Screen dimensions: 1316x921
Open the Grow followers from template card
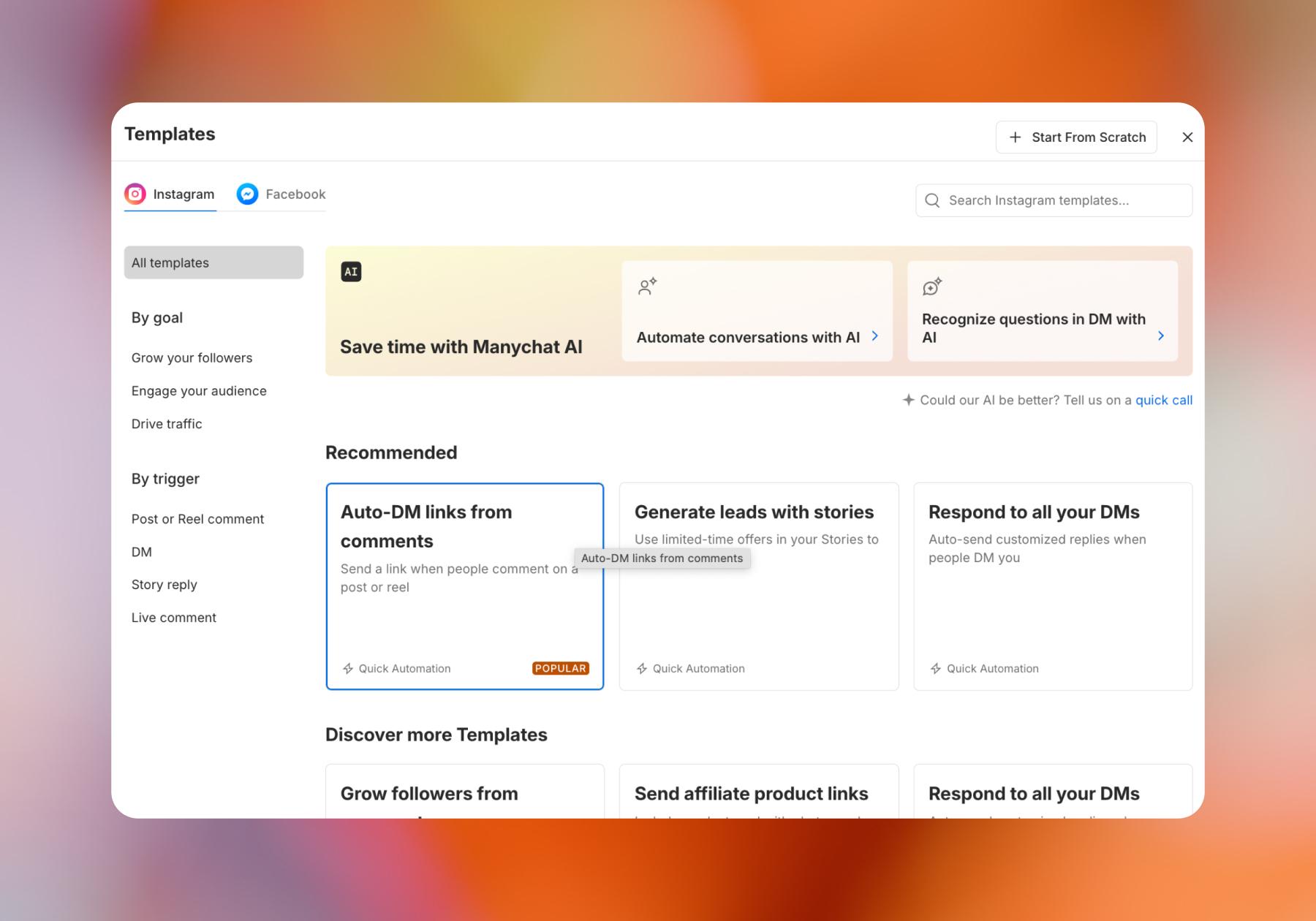(x=465, y=792)
